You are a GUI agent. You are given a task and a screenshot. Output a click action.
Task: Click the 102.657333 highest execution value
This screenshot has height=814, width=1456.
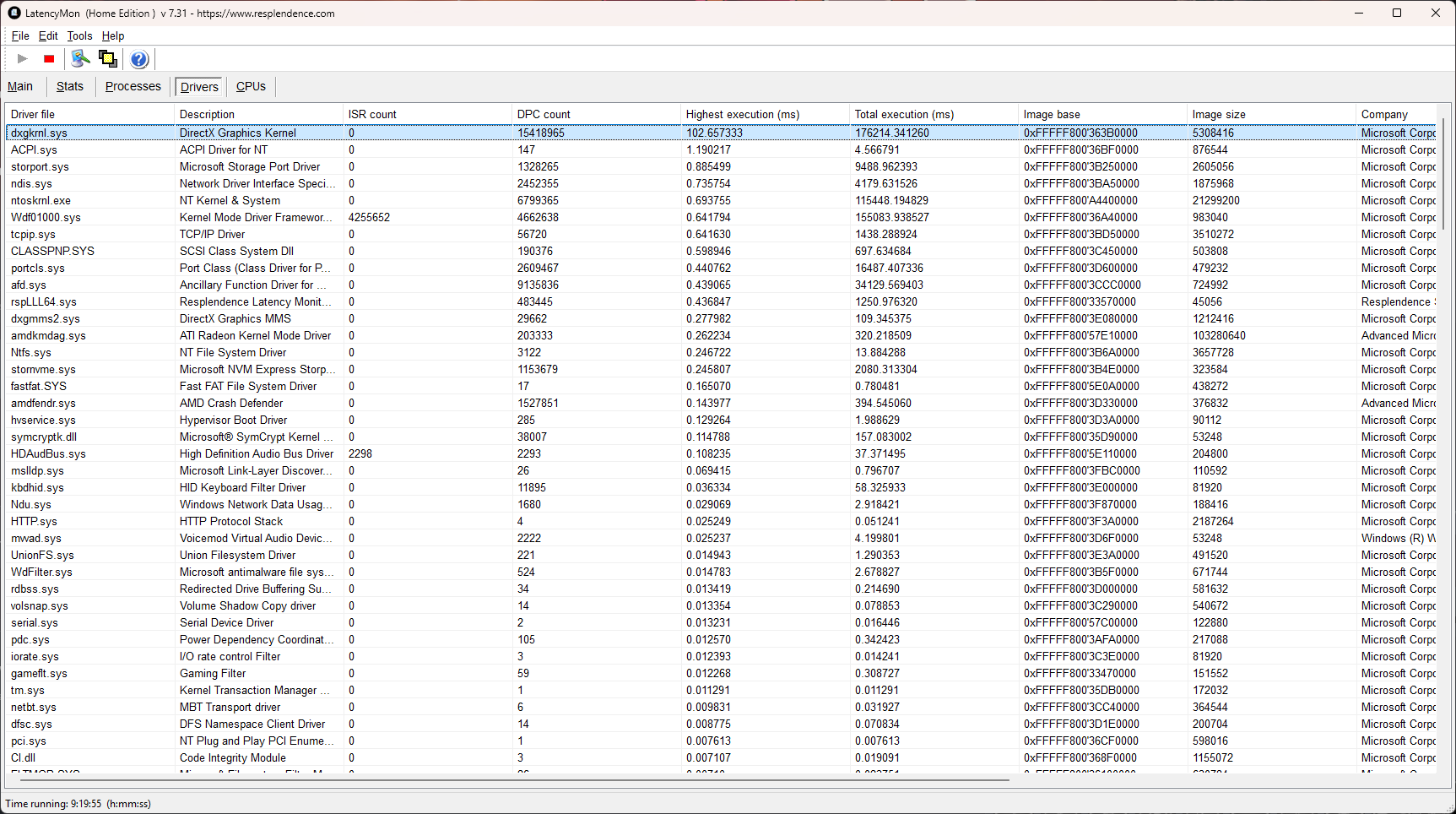point(714,133)
